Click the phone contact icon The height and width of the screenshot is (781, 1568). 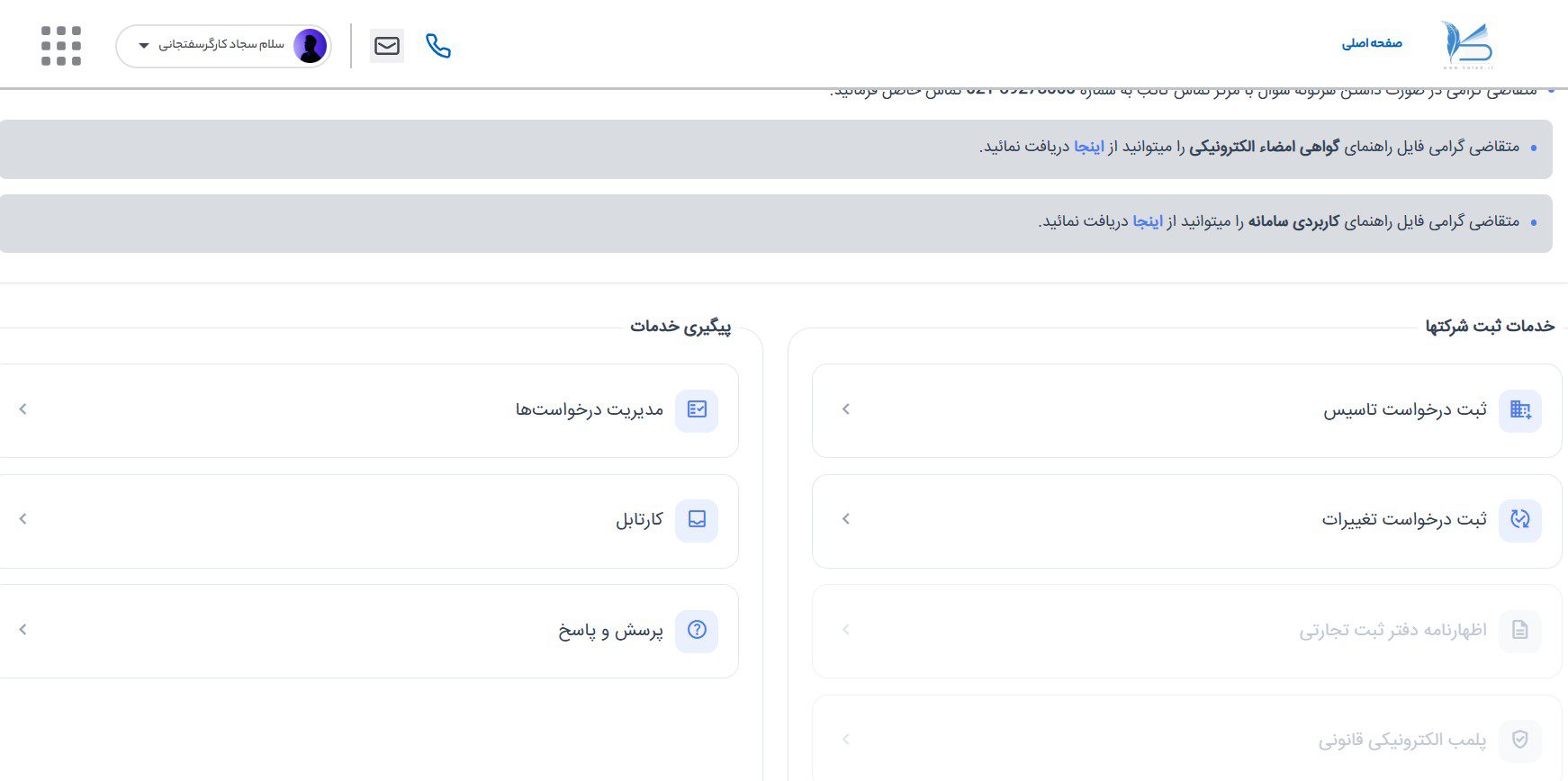(x=438, y=46)
